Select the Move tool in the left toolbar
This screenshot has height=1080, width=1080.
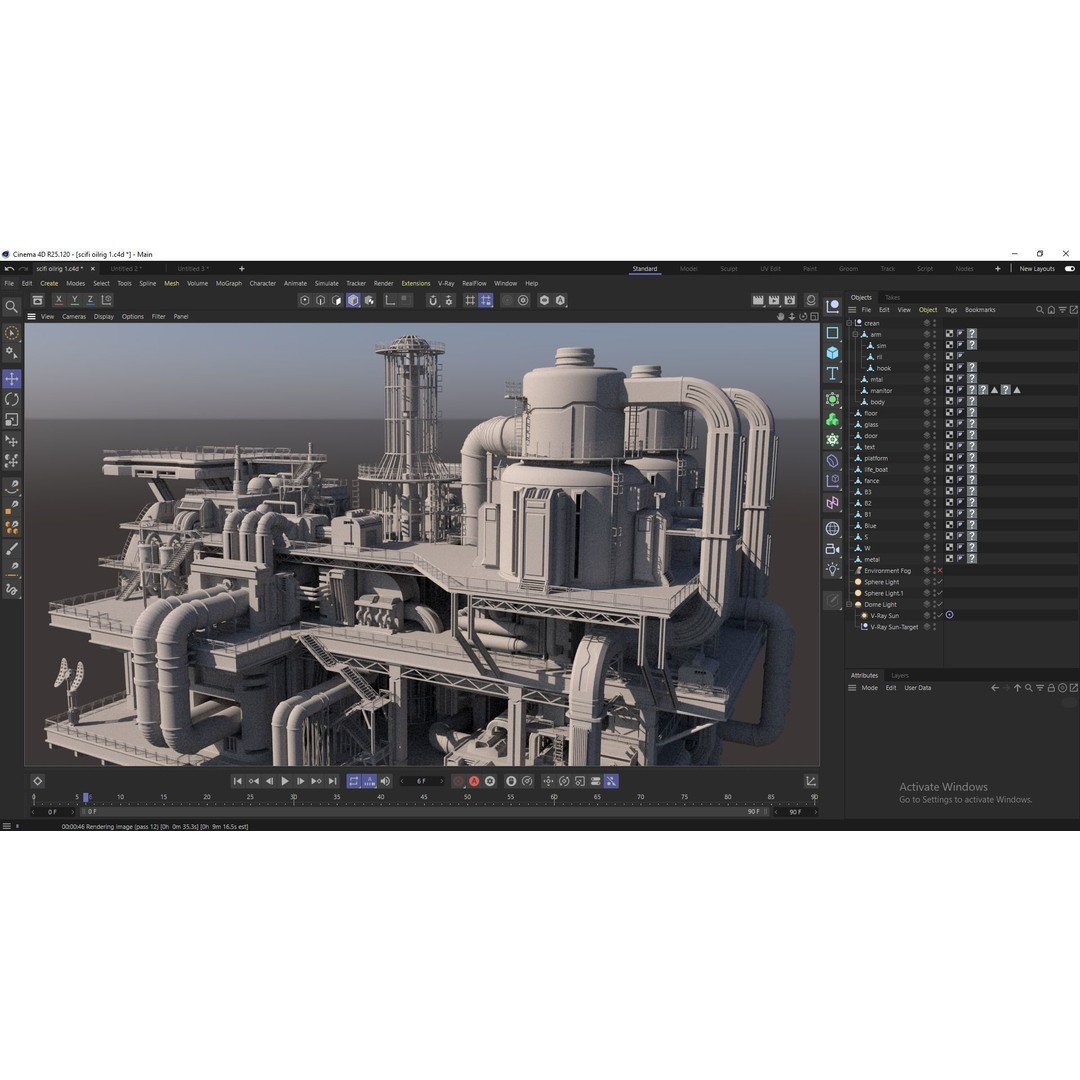[x=12, y=378]
